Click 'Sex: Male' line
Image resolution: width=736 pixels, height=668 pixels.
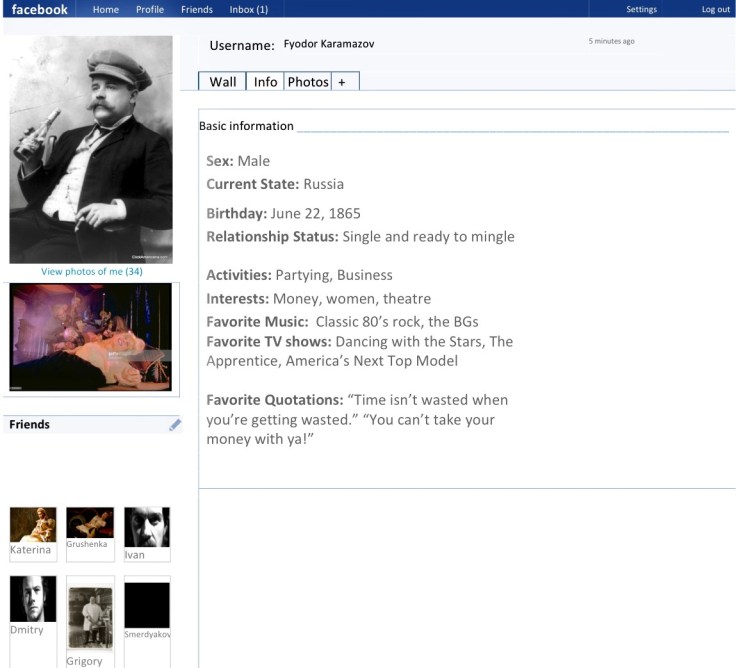[x=238, y=161]
